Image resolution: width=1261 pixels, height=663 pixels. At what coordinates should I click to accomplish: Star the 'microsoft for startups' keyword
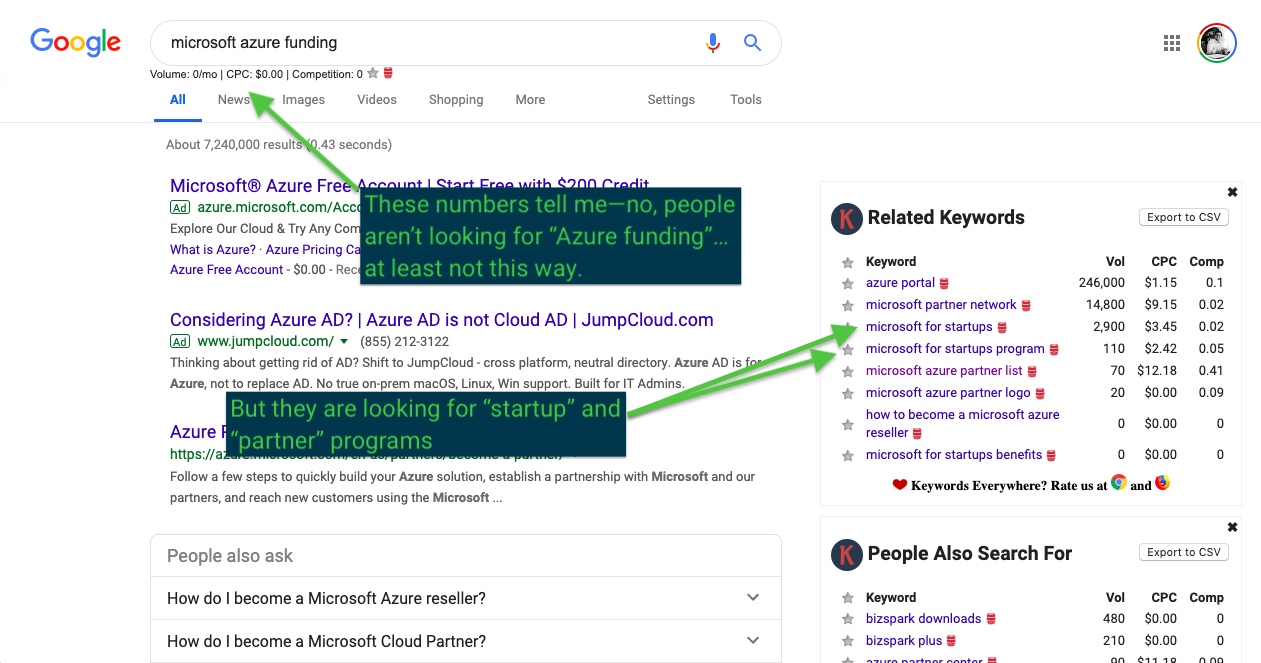point(848,327)
